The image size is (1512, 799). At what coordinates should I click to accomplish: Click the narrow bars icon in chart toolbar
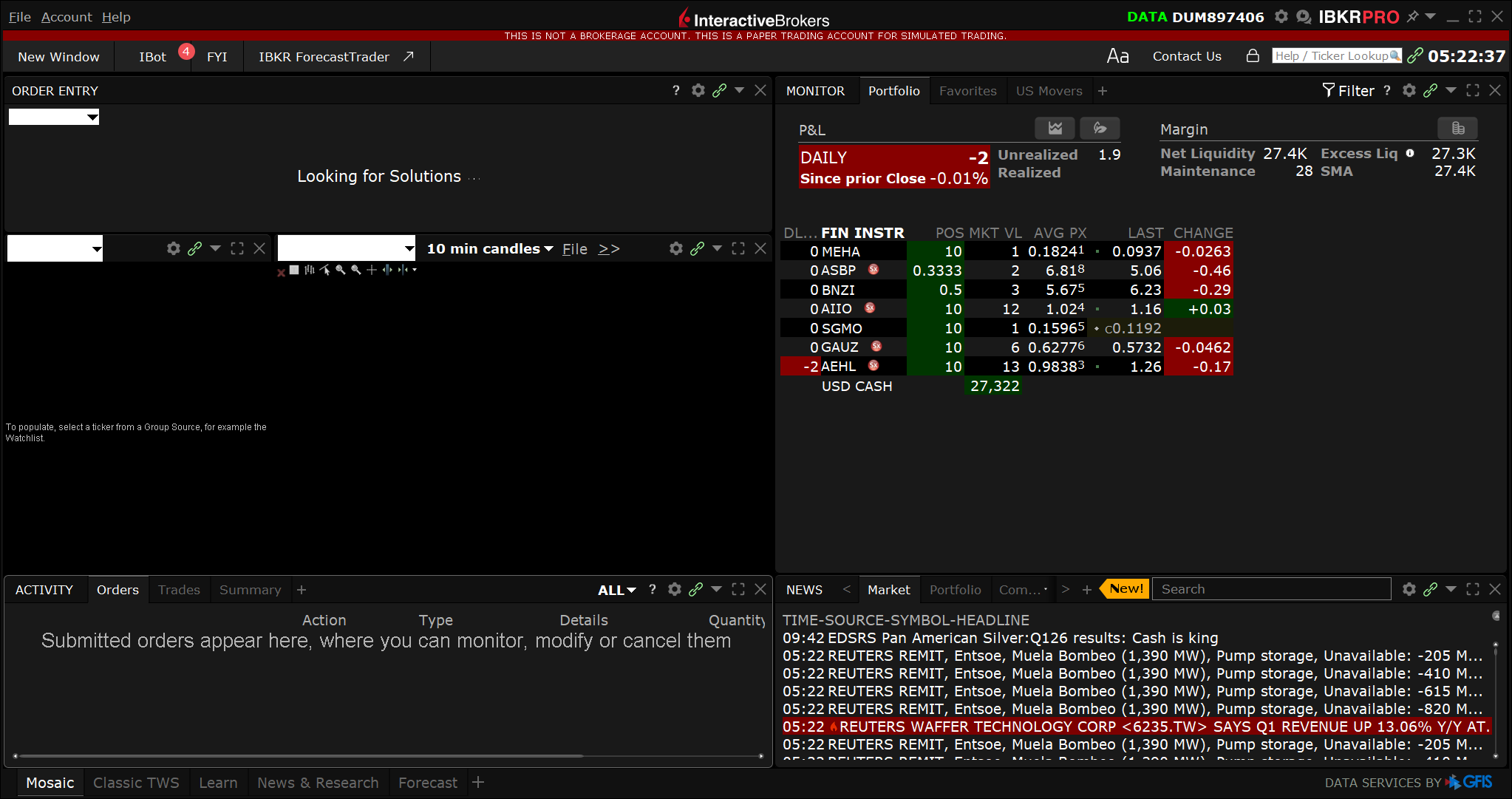pos(402,270)
